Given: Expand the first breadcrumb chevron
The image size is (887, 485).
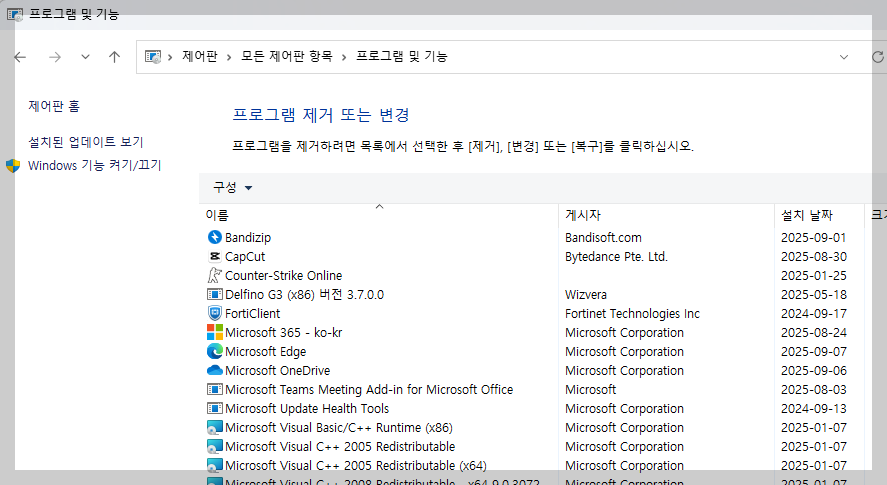Looking at the screenshot, I should tap(170, 57).
